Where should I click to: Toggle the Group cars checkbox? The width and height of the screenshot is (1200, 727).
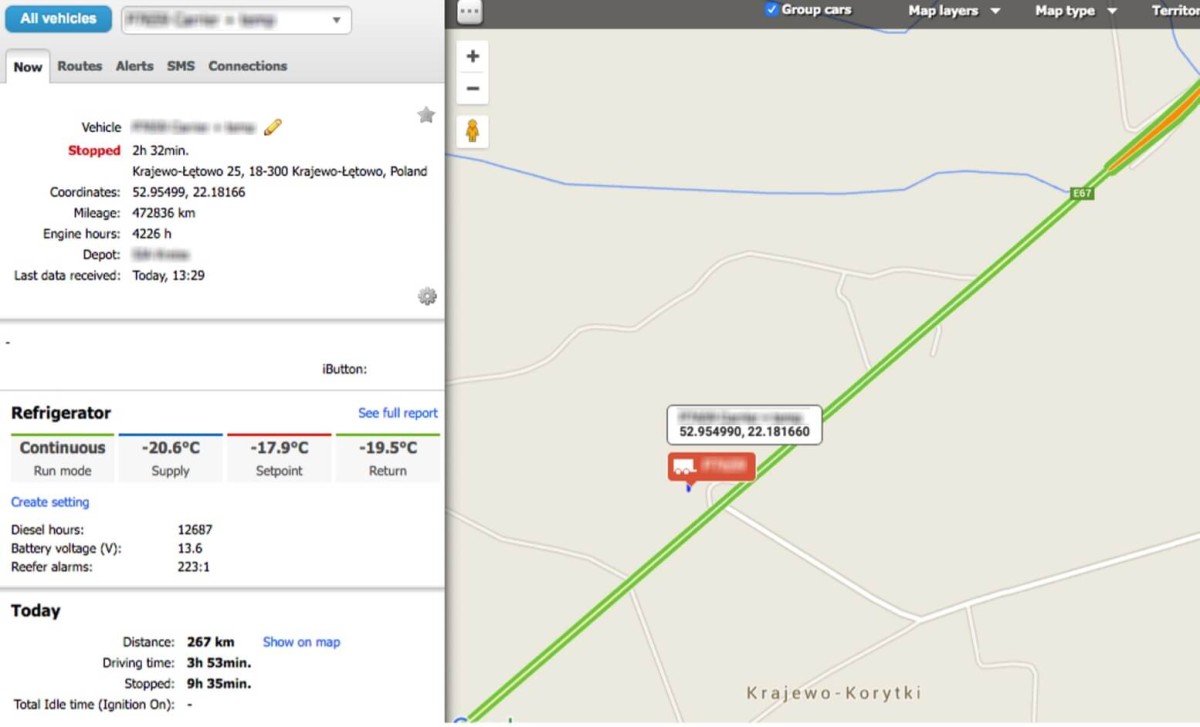771,10
